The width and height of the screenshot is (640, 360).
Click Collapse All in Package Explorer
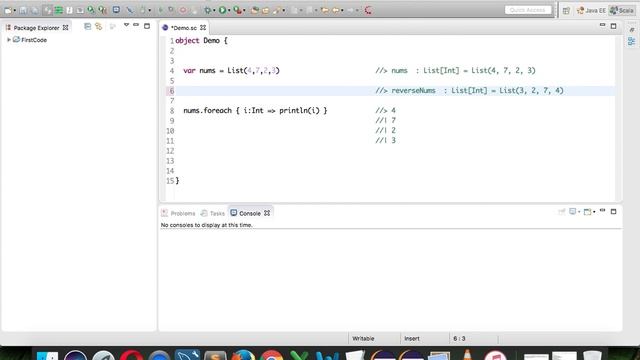pos(87,27)
